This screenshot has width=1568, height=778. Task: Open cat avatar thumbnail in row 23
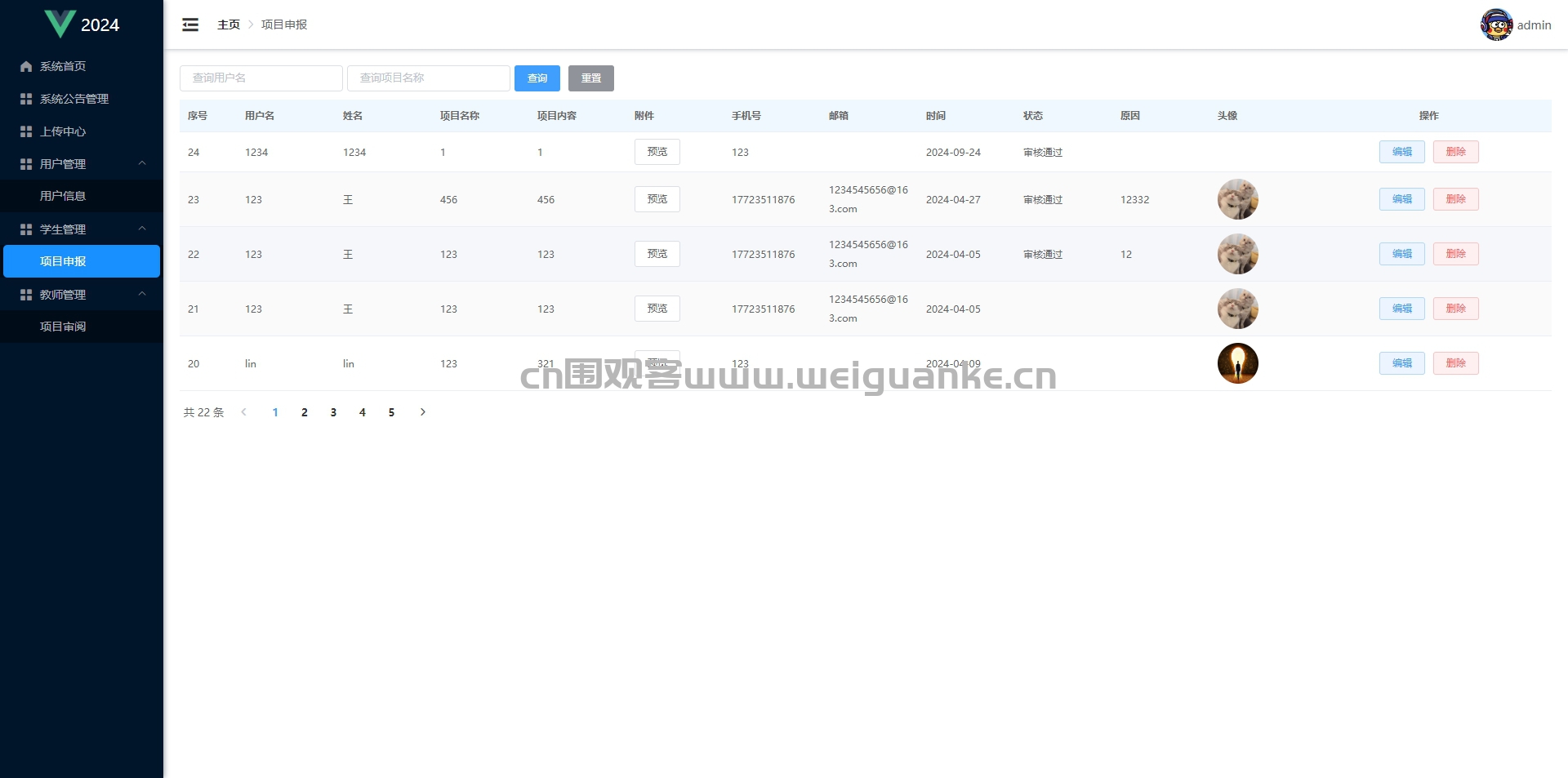pyautogui.click(x=1238, y=199)
